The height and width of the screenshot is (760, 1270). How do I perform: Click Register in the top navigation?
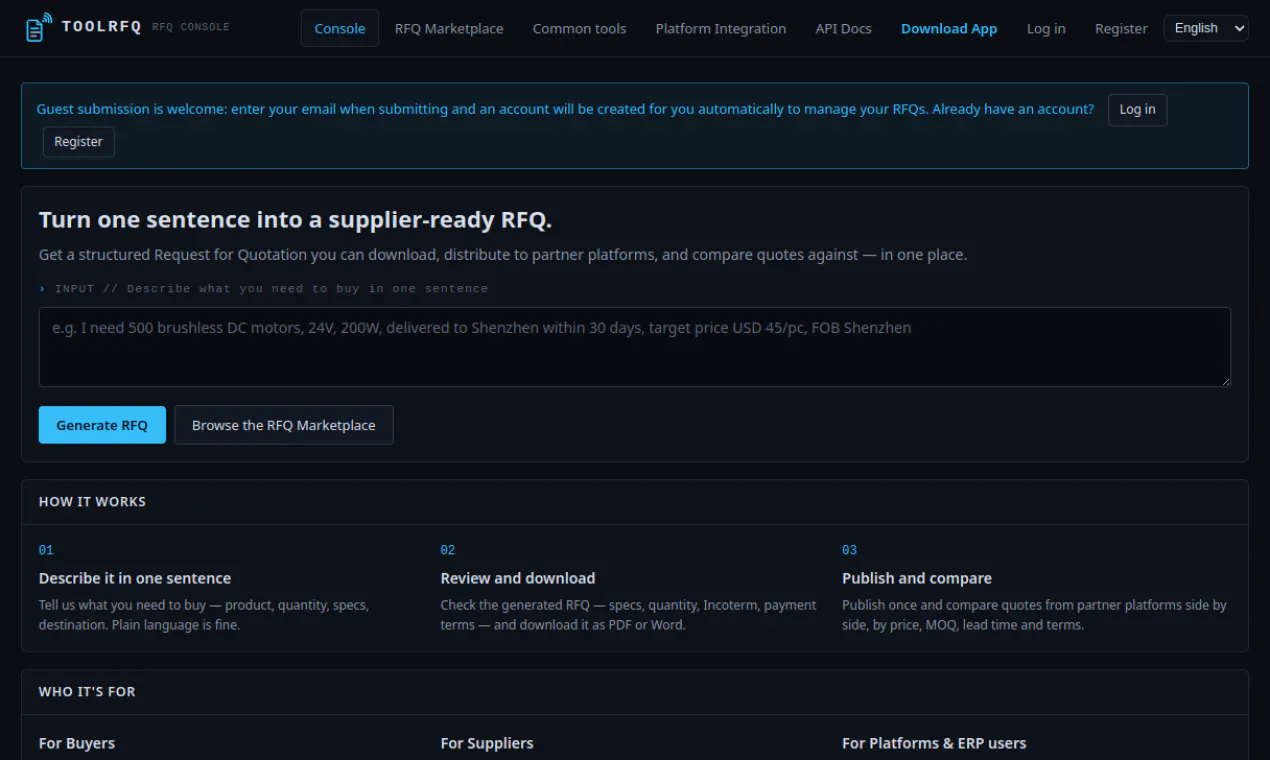tap(1121, 28)
